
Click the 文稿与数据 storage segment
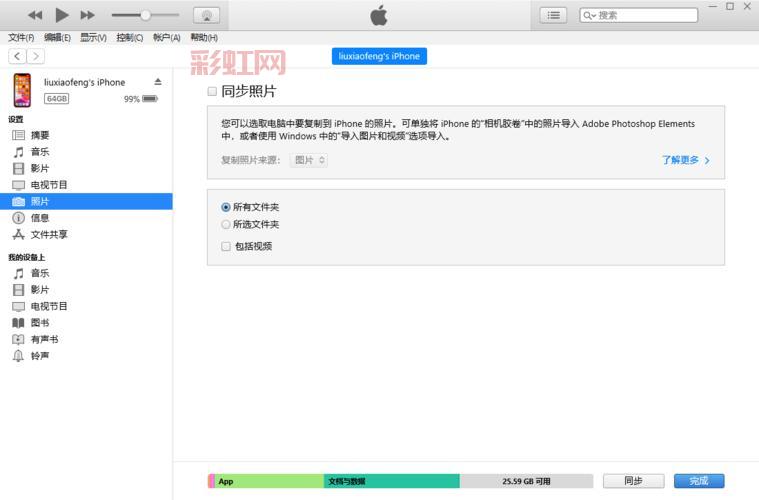392,481
